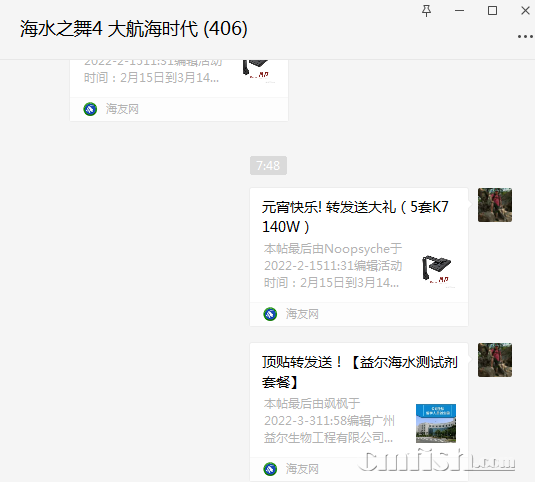Click the 7:48 timestamp label

(268, 165)
